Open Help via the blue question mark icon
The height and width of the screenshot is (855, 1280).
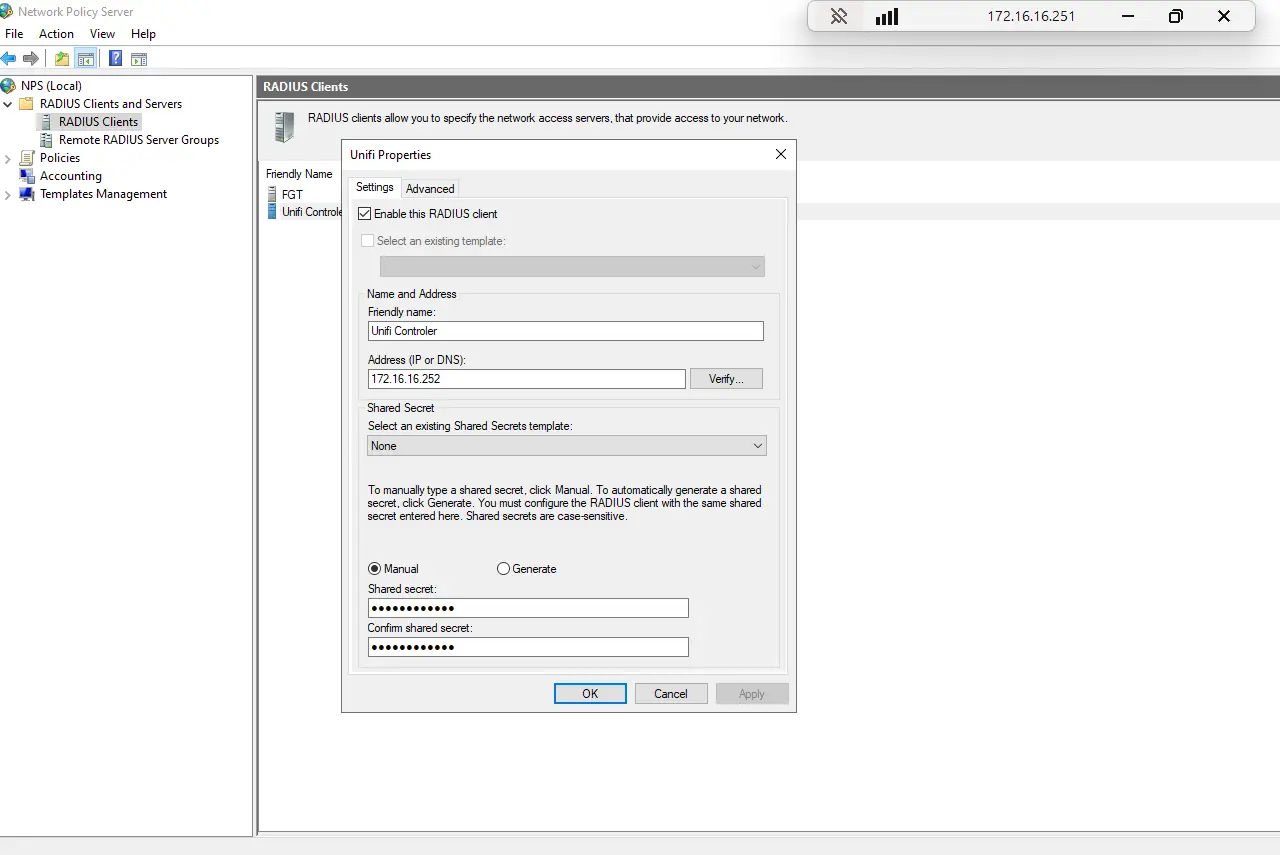[116, 59]
